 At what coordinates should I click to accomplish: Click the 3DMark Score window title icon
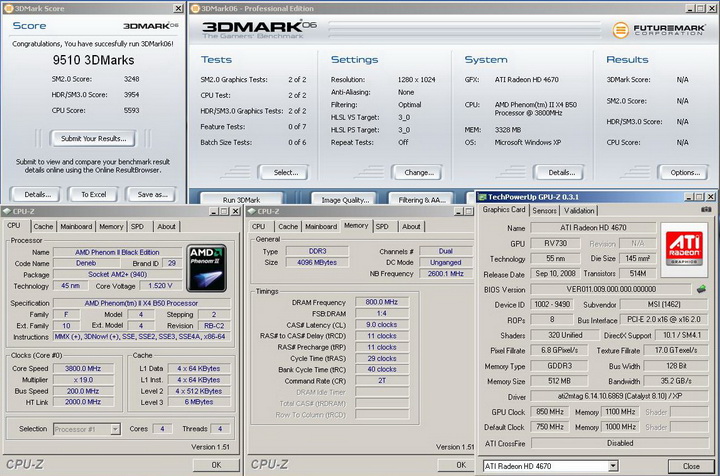pos(8,8)
